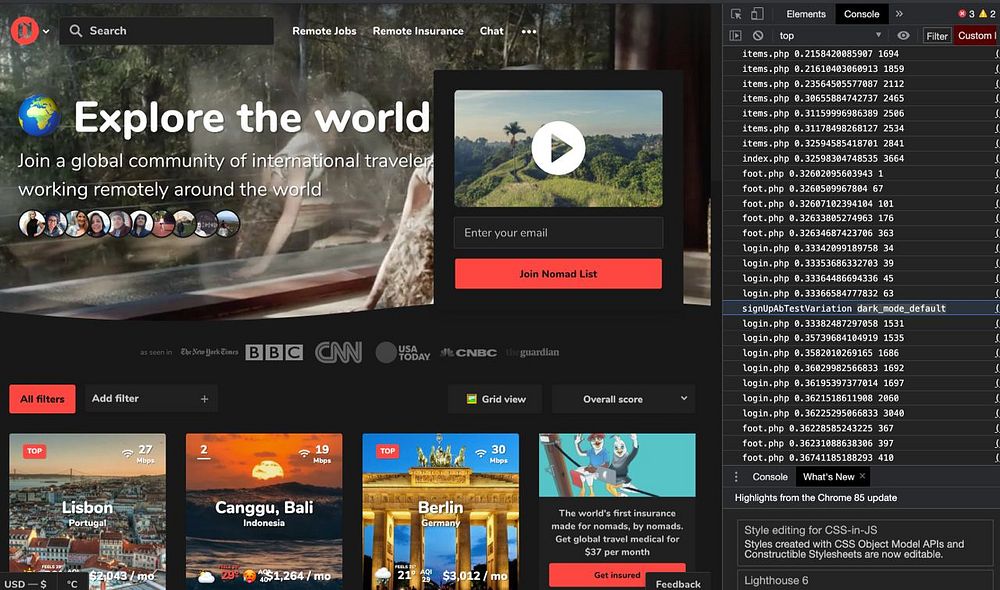Toggle the console sidebar icon
This screenshot has width=1000, height=590.
pyautogui.click(x=735, y=36)
